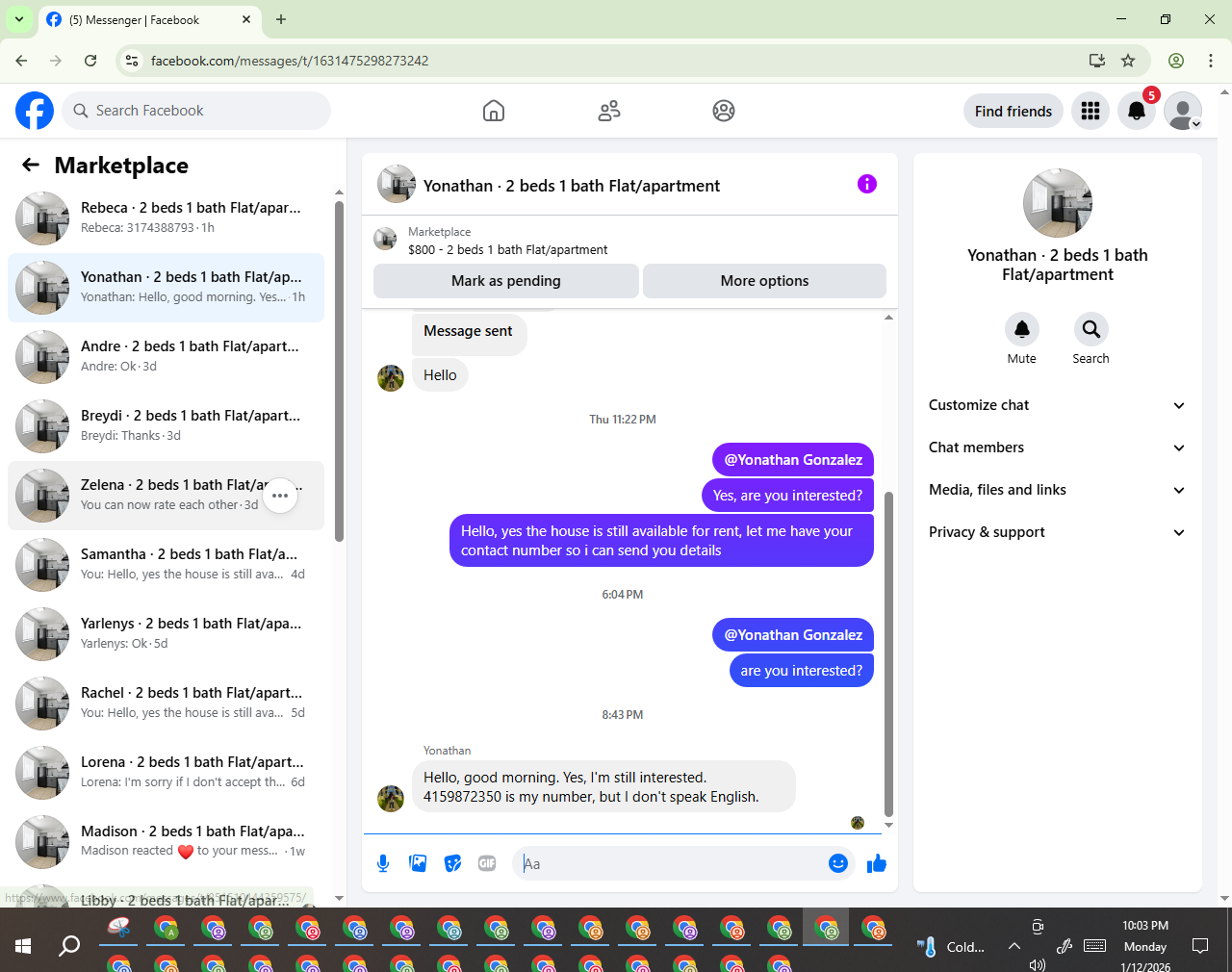The image size is (1232, 972).
Task: Open Chrome's three-dot menu
Action: [x=1211, y=61]
